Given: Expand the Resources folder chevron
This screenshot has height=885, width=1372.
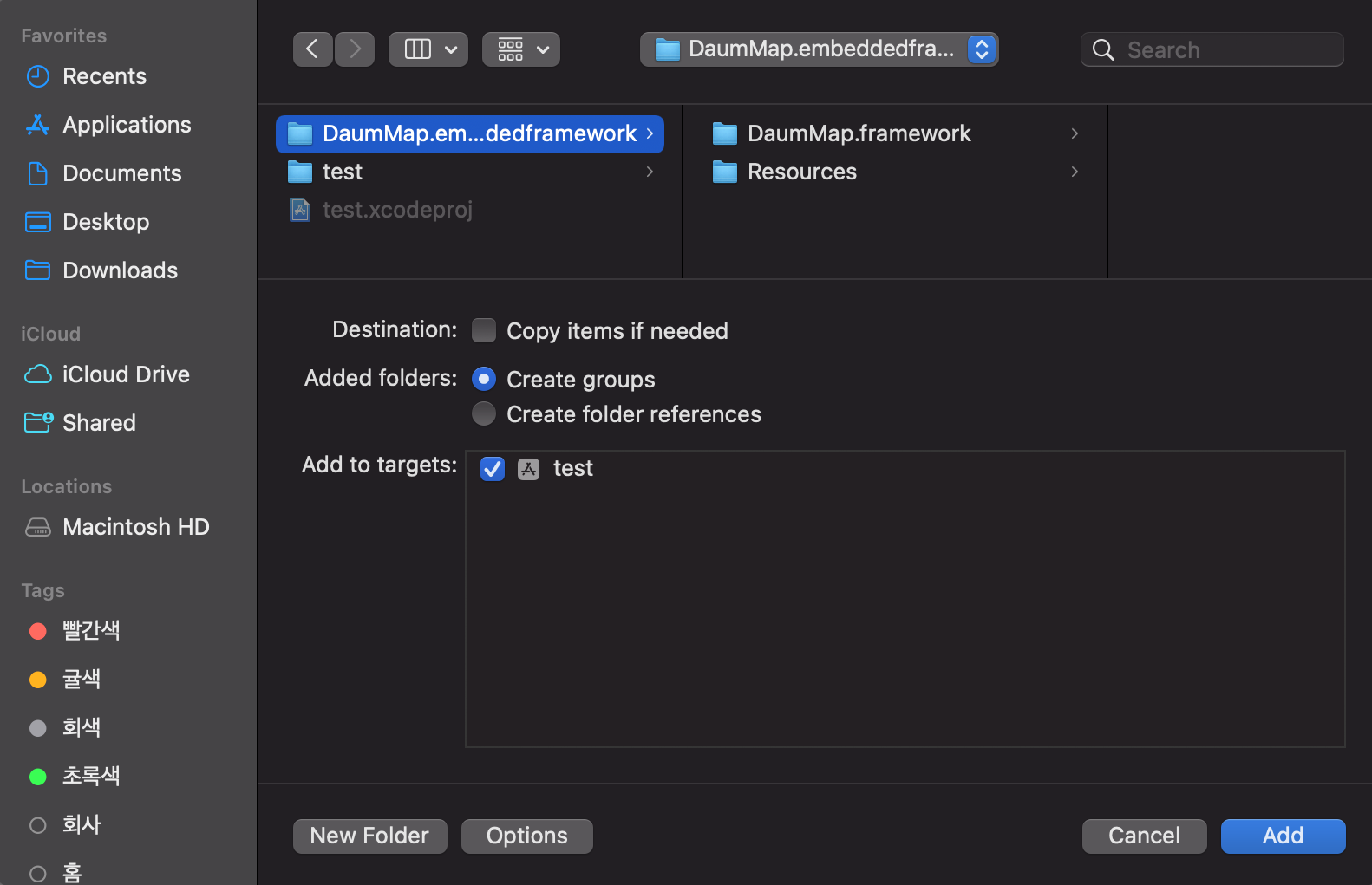Looking at the screenshot, I should 1075,172.
